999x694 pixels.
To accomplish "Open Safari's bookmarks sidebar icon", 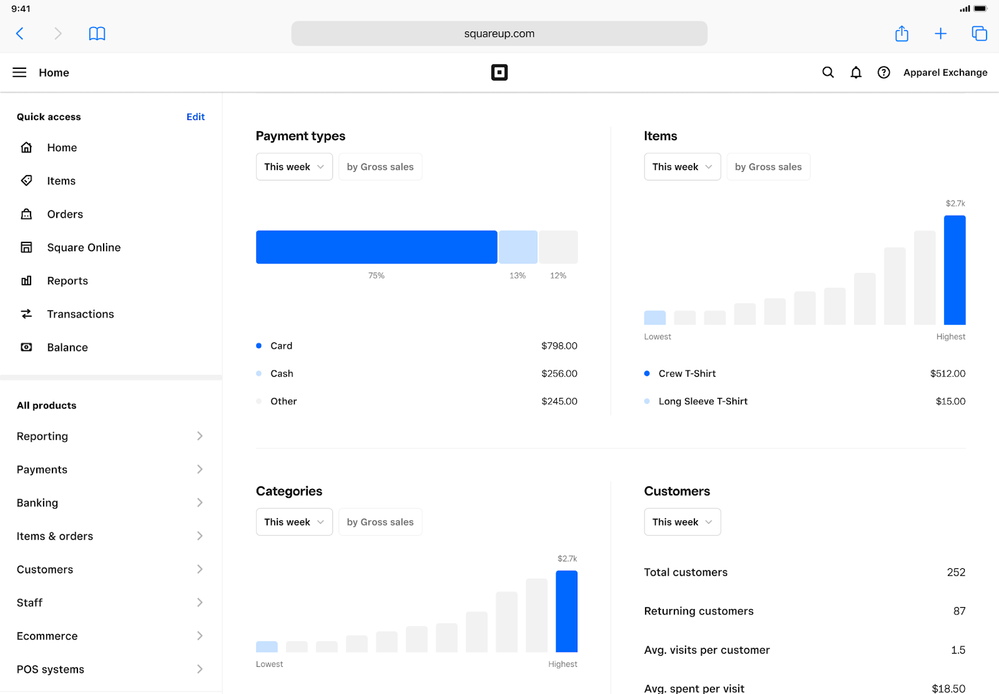I will click(x=96, y=33).
